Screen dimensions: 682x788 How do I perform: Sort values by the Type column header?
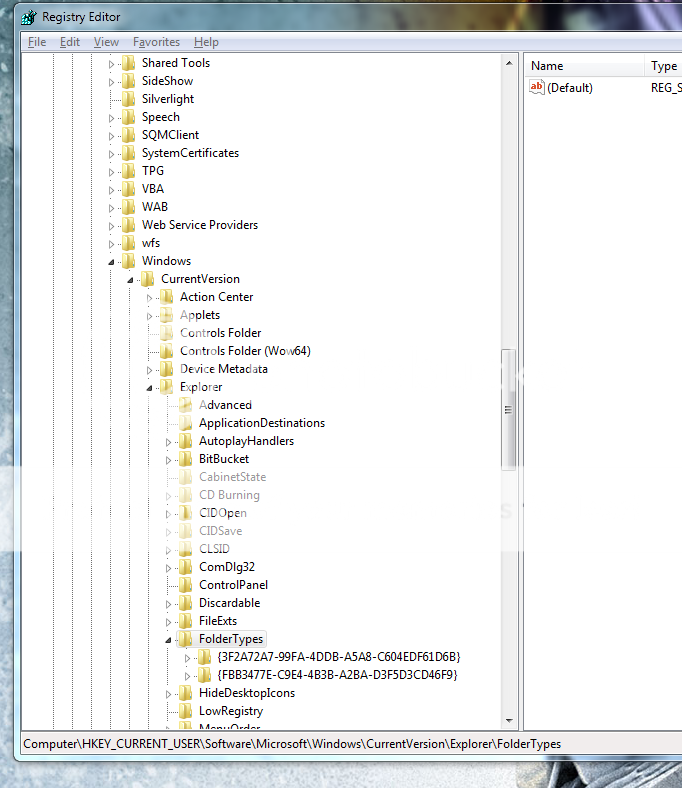click(x=663, y=66)
